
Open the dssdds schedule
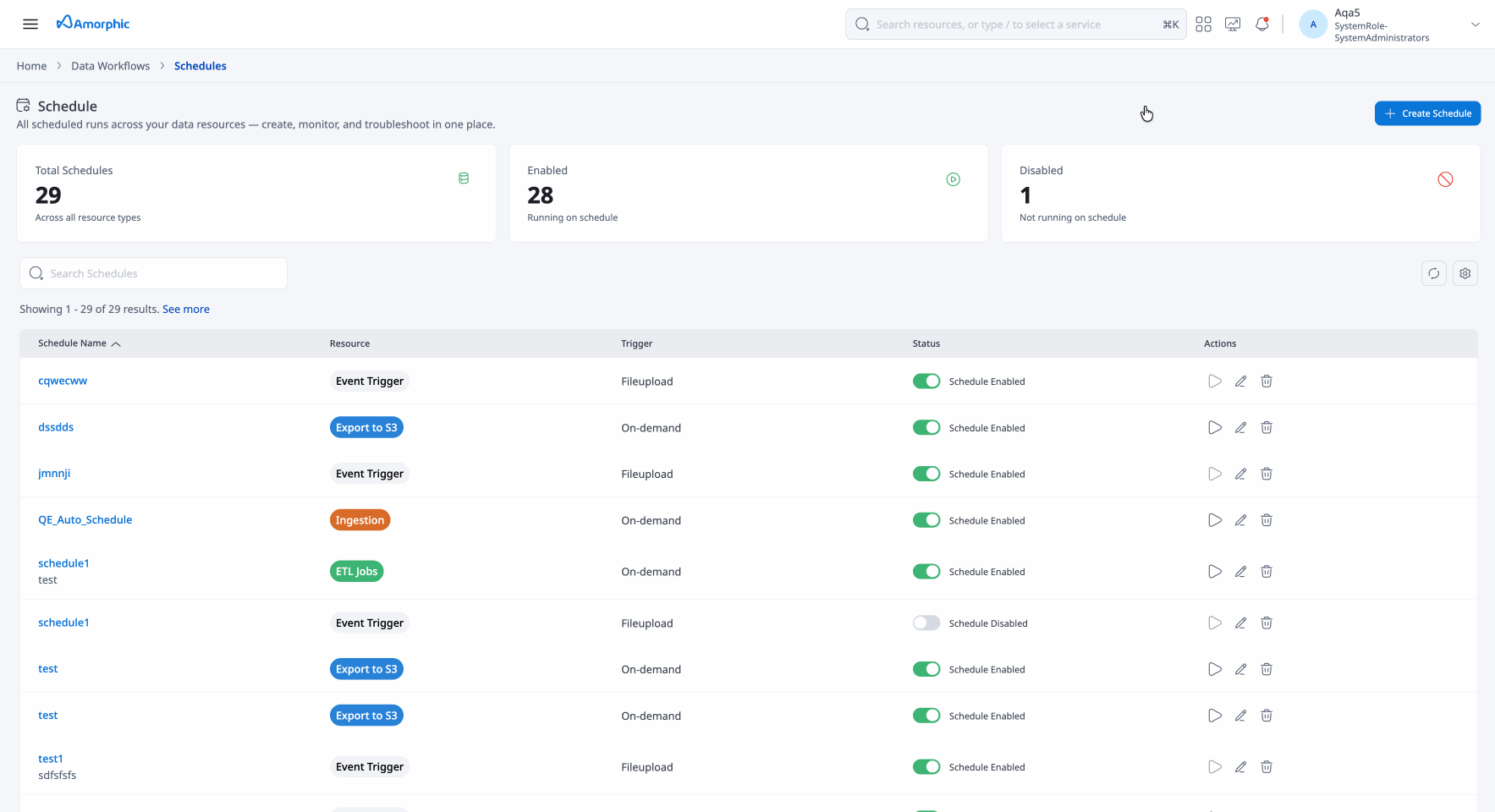pos(56,427)
